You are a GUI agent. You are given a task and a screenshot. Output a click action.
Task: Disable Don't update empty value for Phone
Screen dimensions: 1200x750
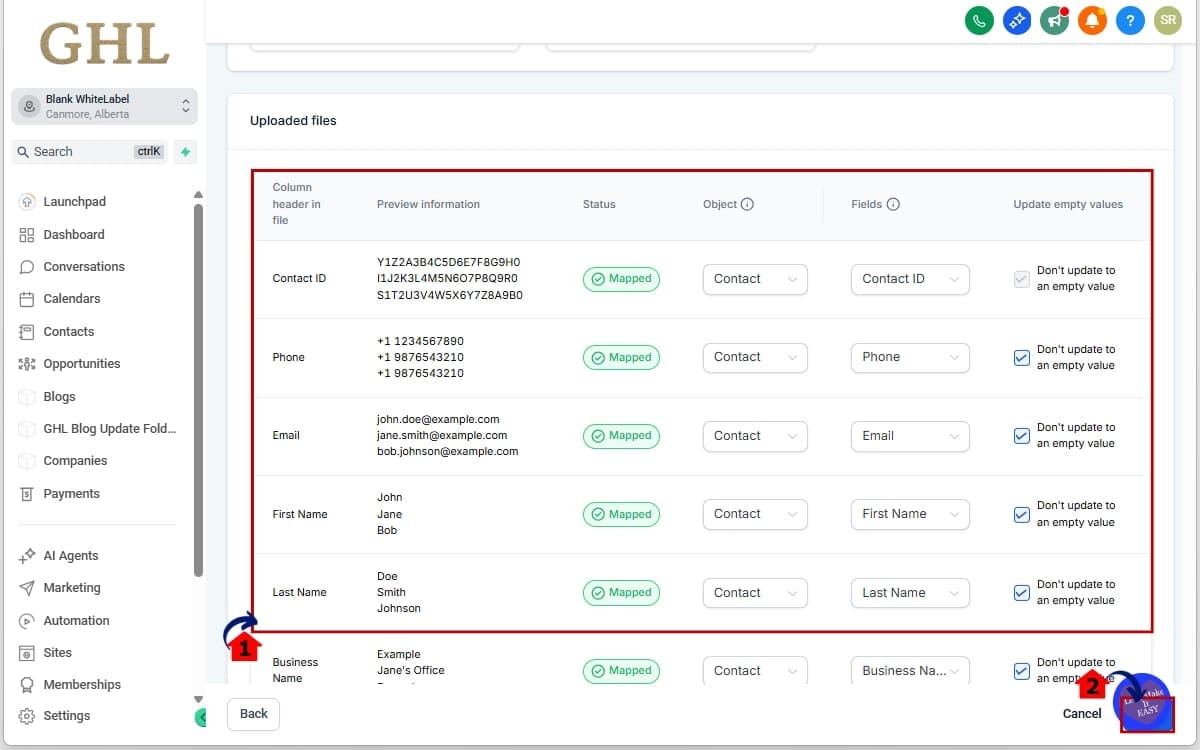[1022, 357]
